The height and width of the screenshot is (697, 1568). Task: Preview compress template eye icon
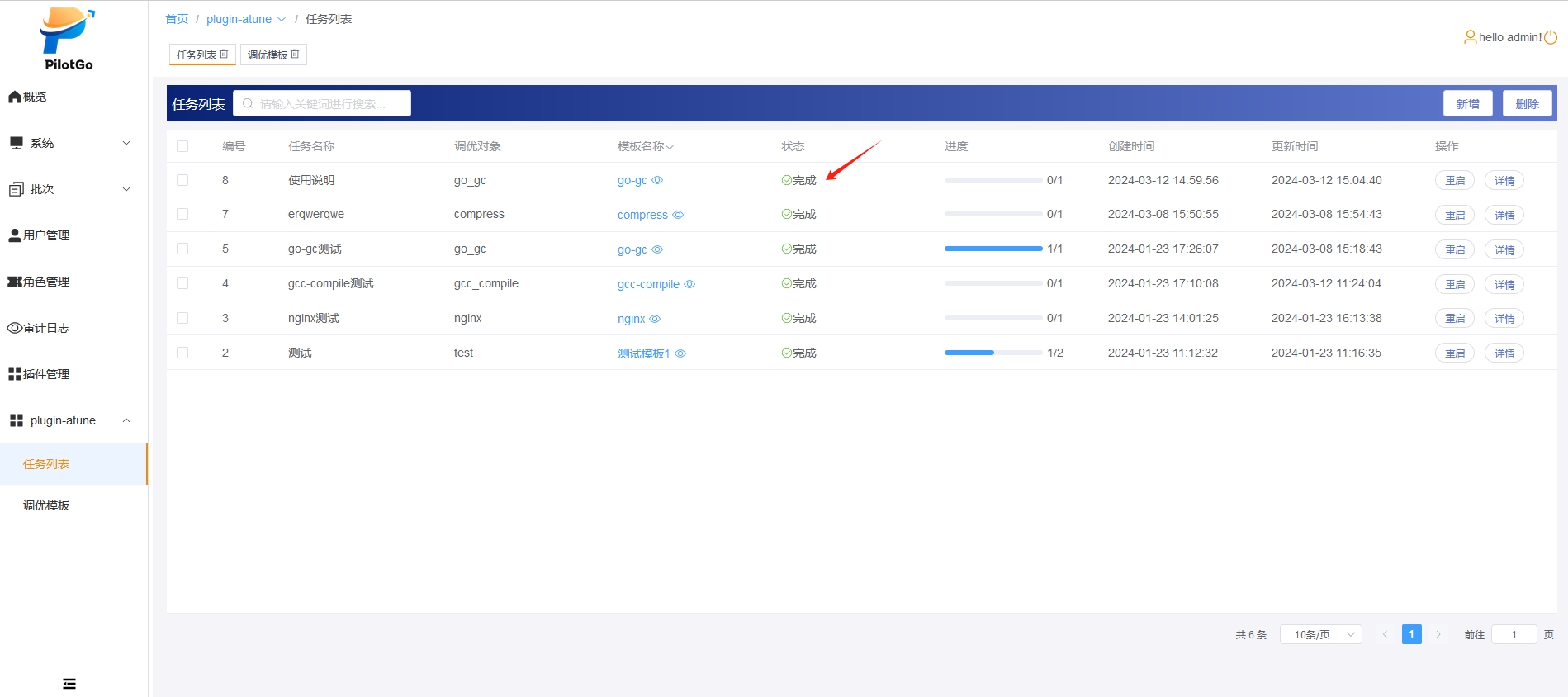click(x=678, y=215)
